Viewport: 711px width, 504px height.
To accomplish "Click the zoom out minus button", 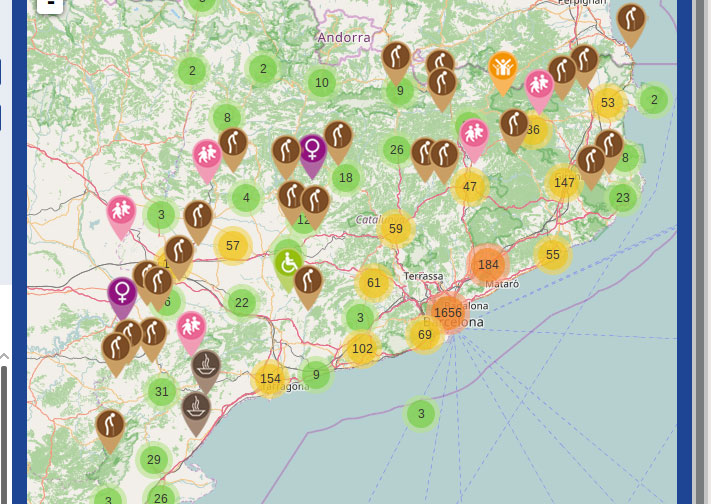I will 49,4.
